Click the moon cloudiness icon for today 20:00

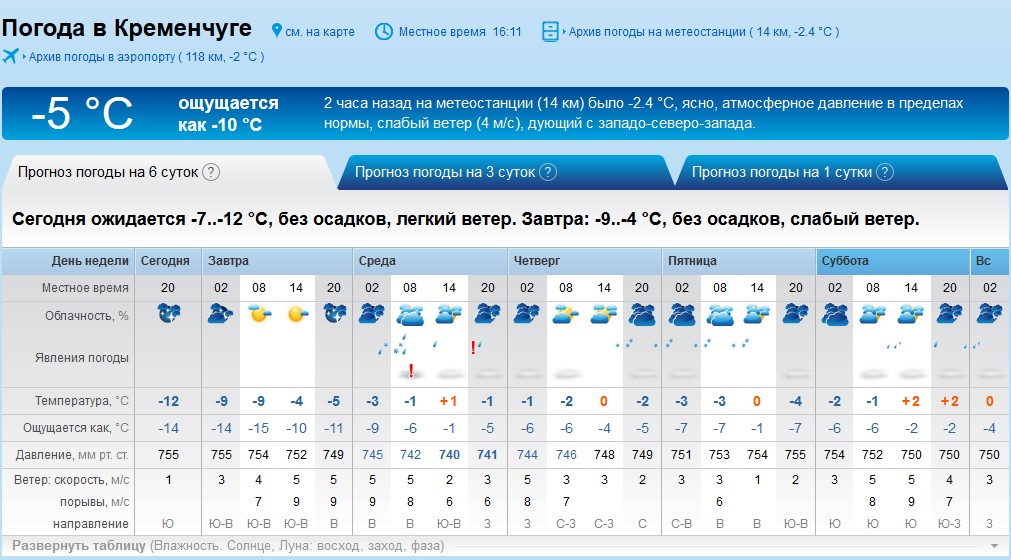coord(168,314)
